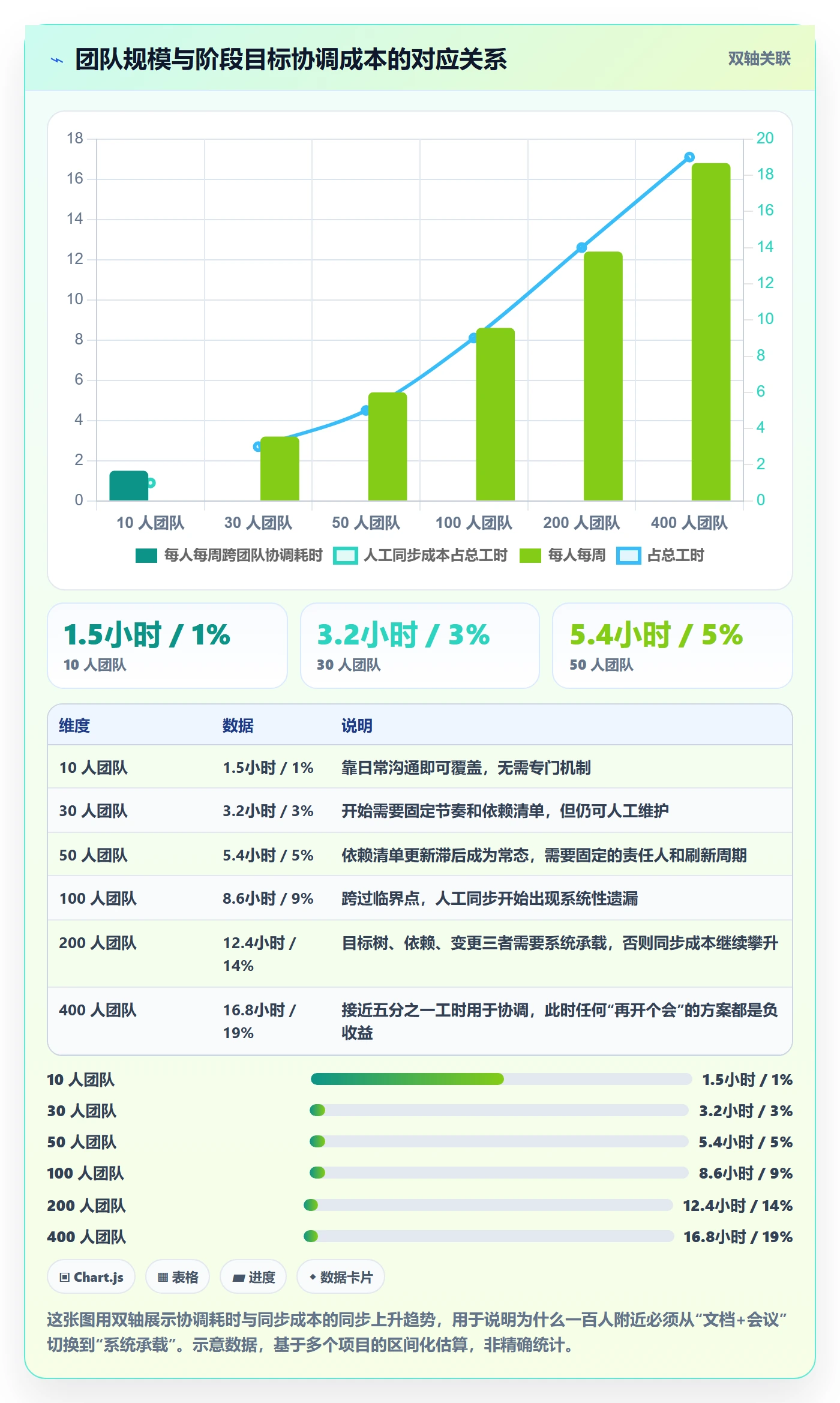Click the Chart.js tag chip
Image resolution: width=840 pixels, height=1403 pixels.
pyautogui.click(x=91, y=1277)
